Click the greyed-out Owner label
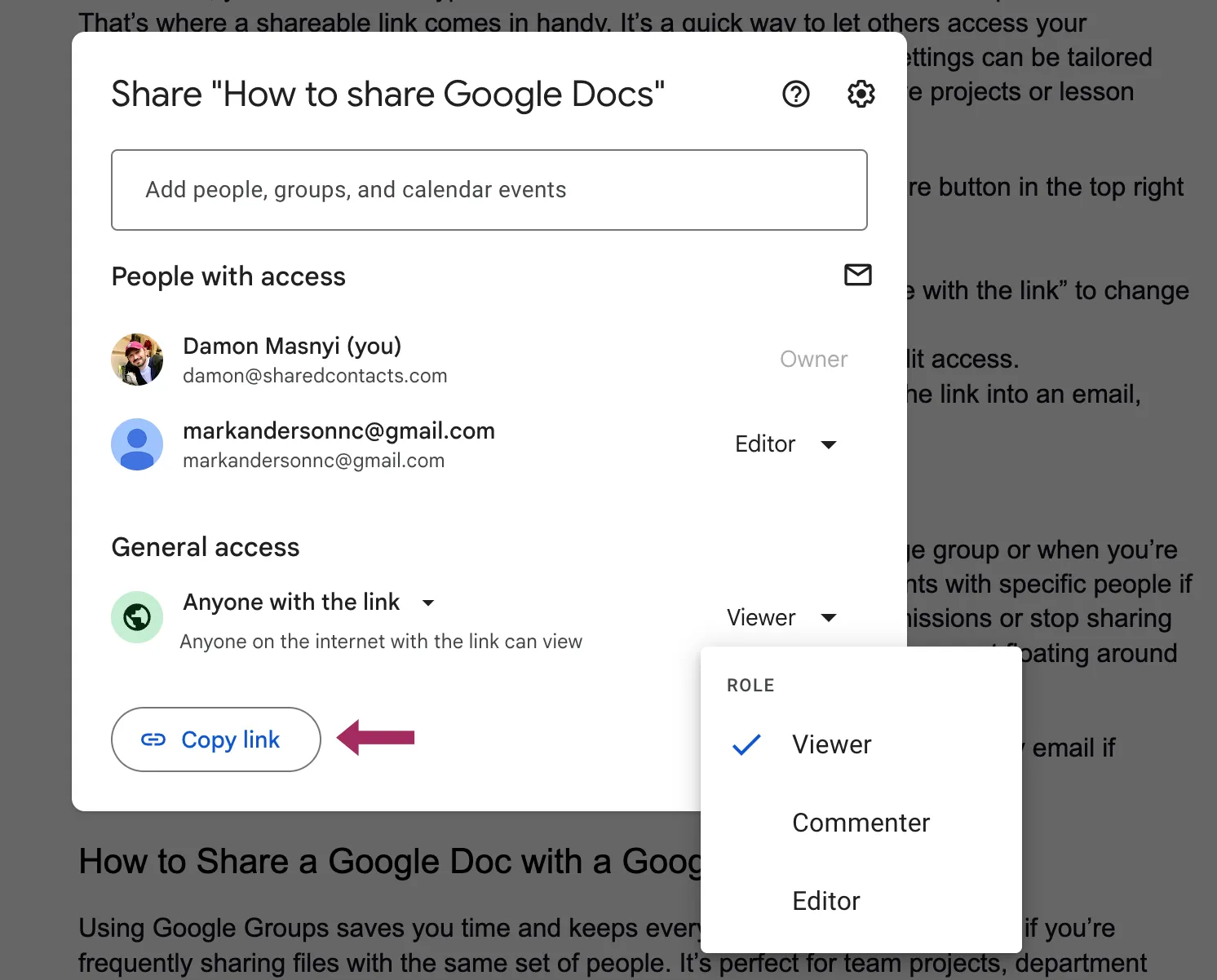The width and height of the screenshot is (1217, 980). [813, 360]
